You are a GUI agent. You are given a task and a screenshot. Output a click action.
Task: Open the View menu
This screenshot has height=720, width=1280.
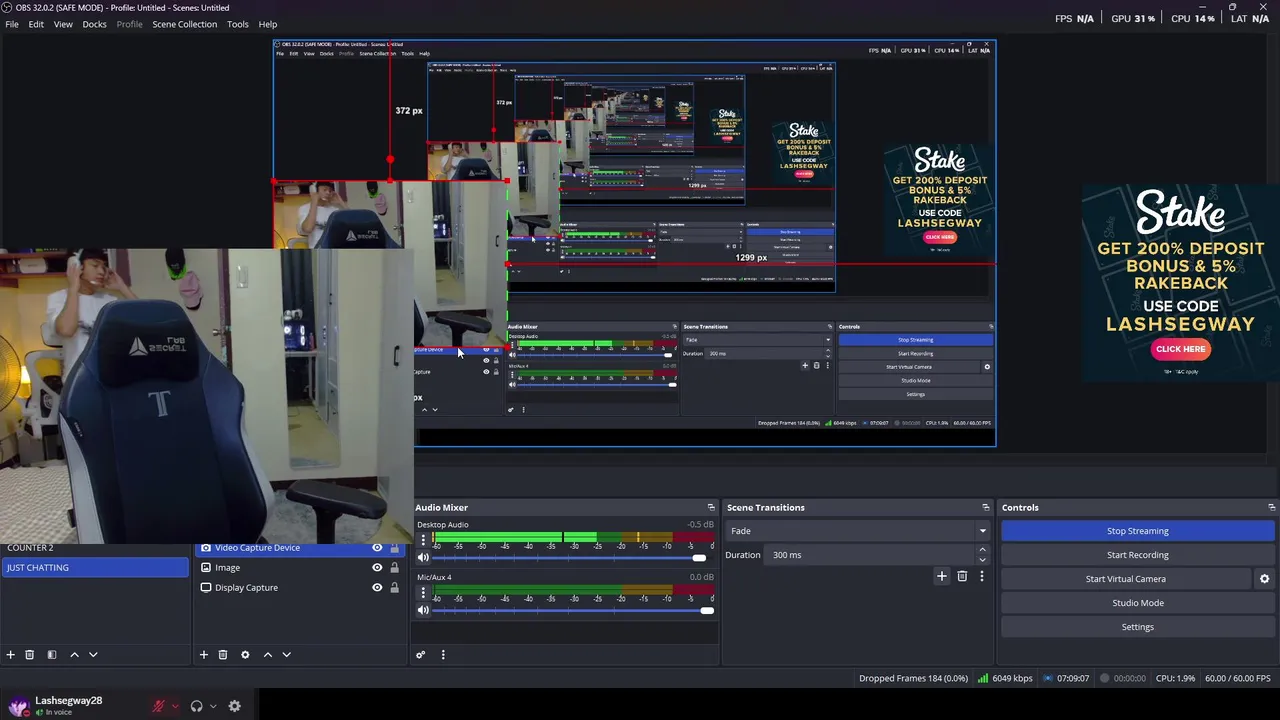click(x=63, y=24)
